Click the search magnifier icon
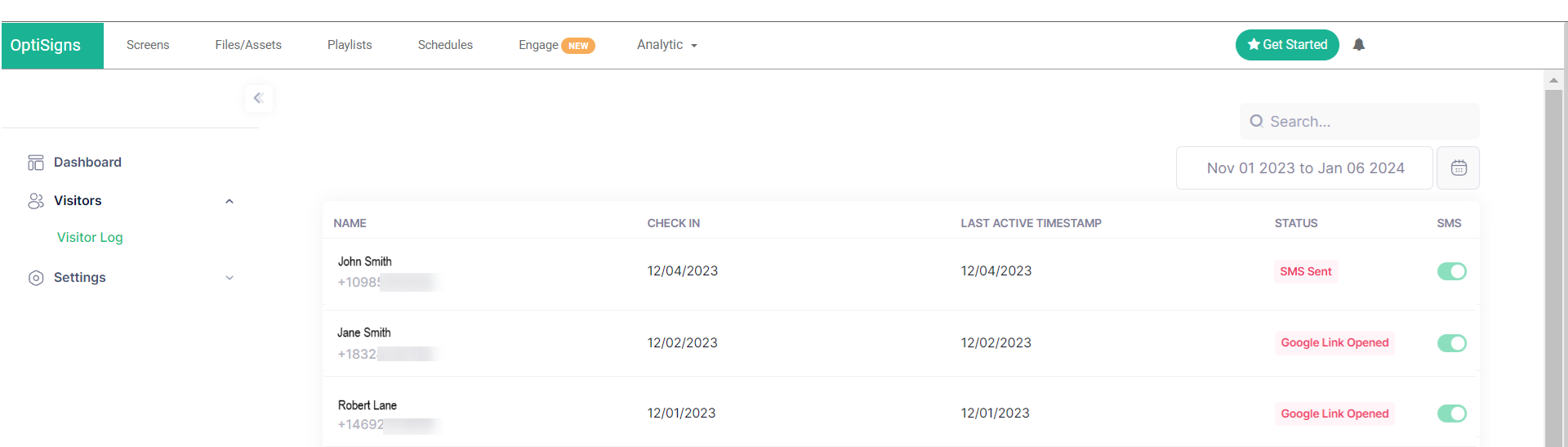The height and width of the screenshot is (447, 1568). [x=1256, y=122]
